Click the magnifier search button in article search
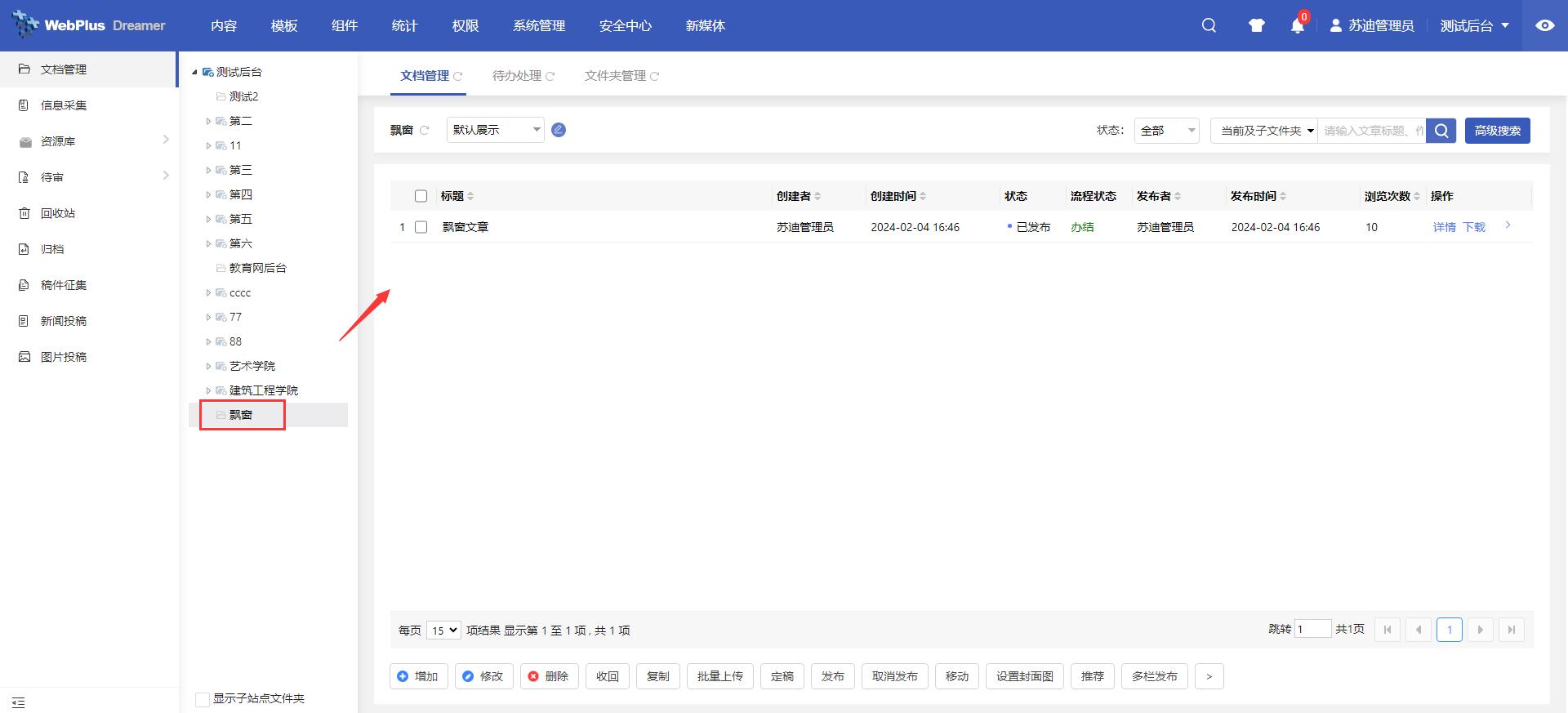Screen dimensions: 1568x713 [x=1442, y=131]
